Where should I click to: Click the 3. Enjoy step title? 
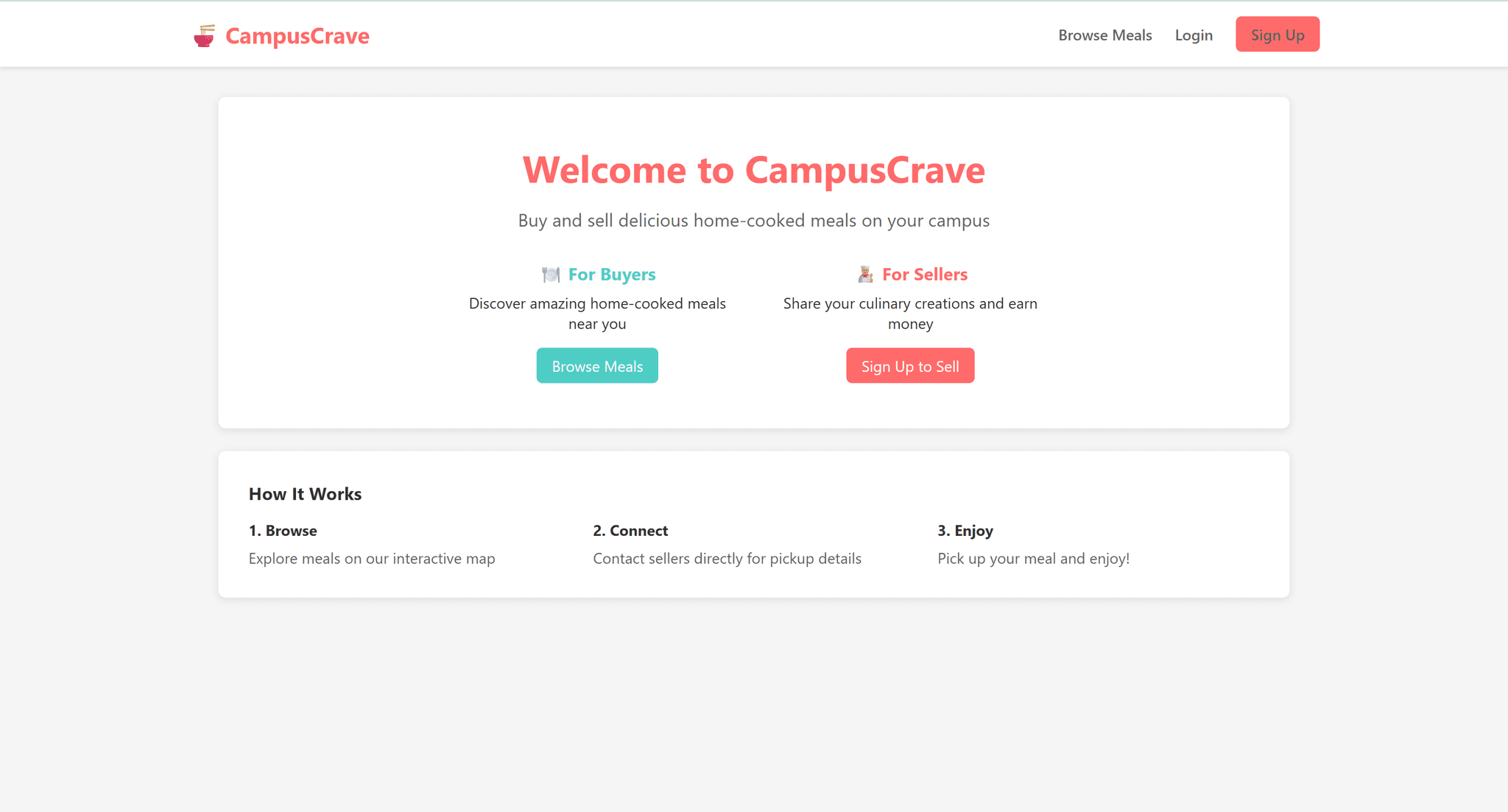point(965,531)
